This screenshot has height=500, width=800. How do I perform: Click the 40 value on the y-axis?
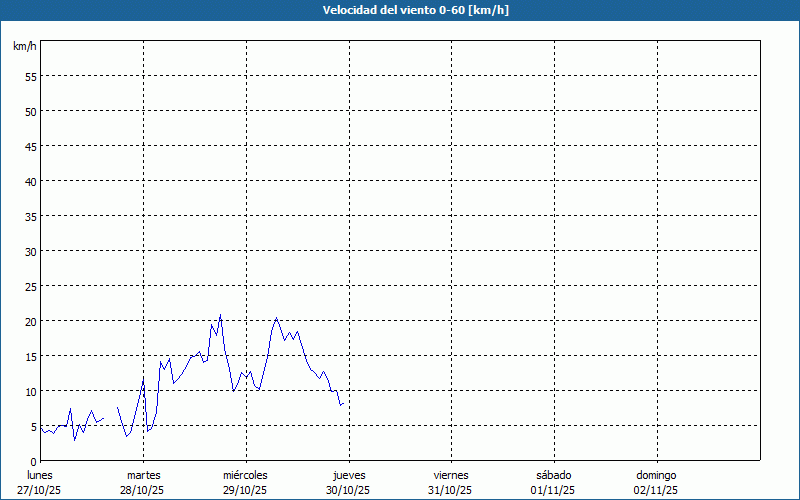[30, 181]
